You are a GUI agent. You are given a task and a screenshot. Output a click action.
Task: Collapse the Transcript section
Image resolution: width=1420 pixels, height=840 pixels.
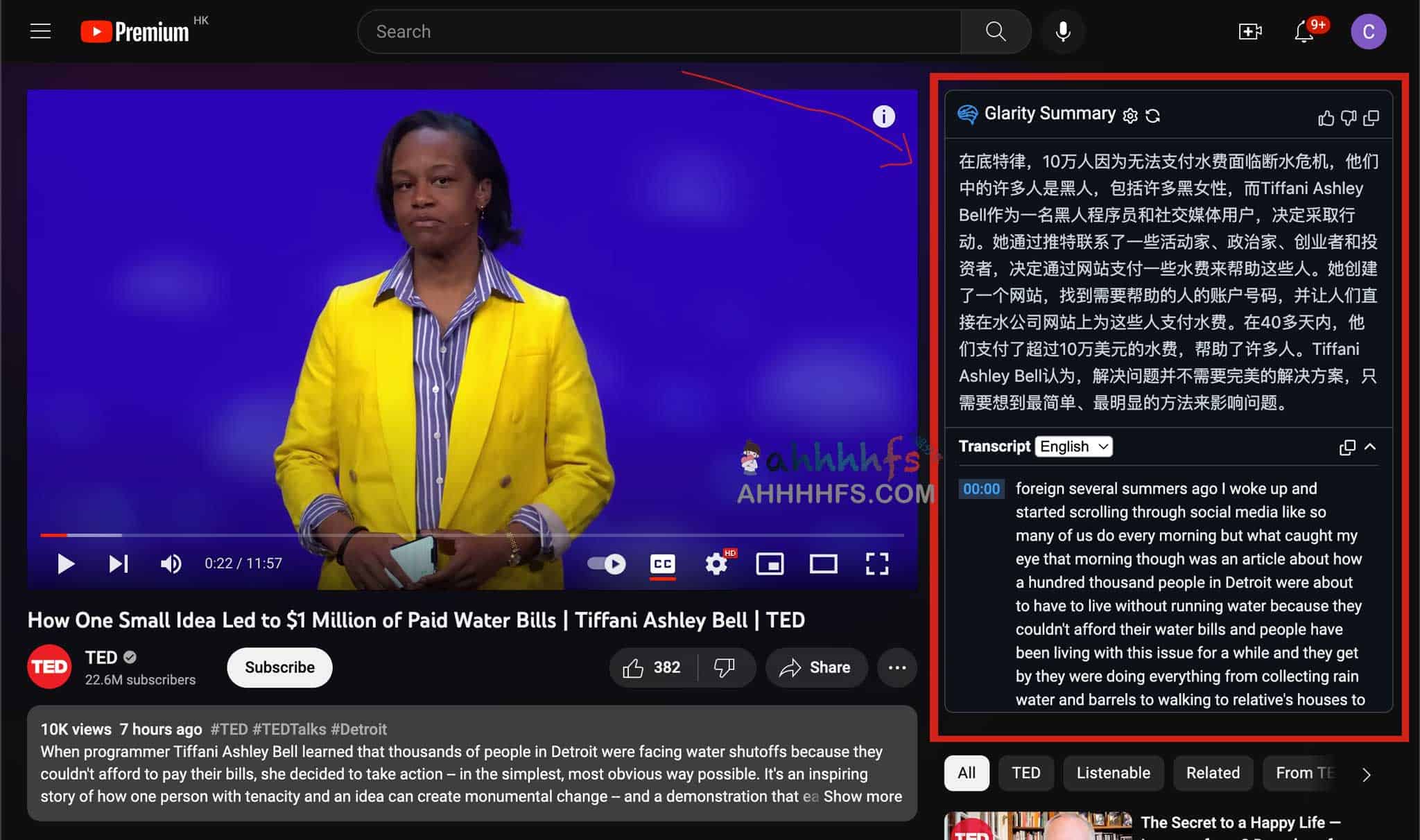pos(1370,447)
